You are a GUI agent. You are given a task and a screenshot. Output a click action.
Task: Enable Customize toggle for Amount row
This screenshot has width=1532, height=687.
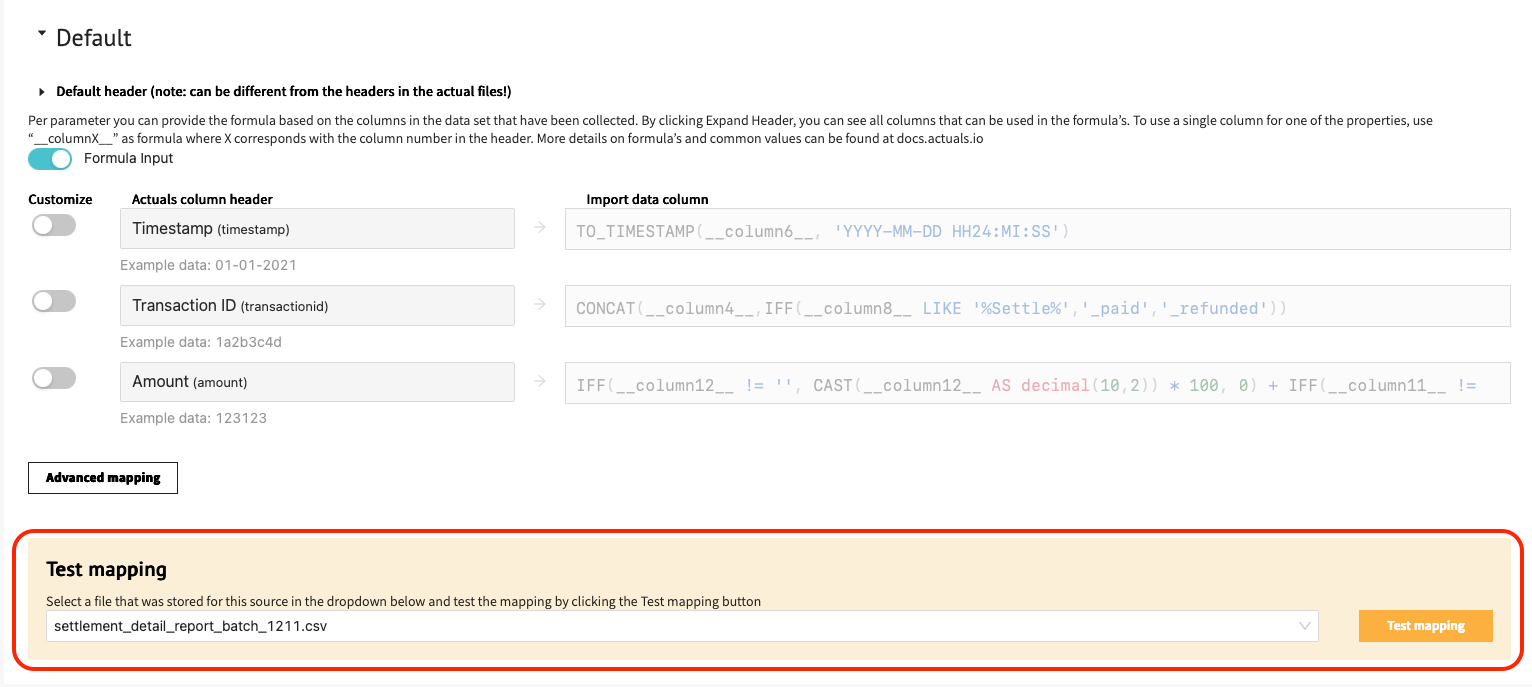(x=54, y=378)
